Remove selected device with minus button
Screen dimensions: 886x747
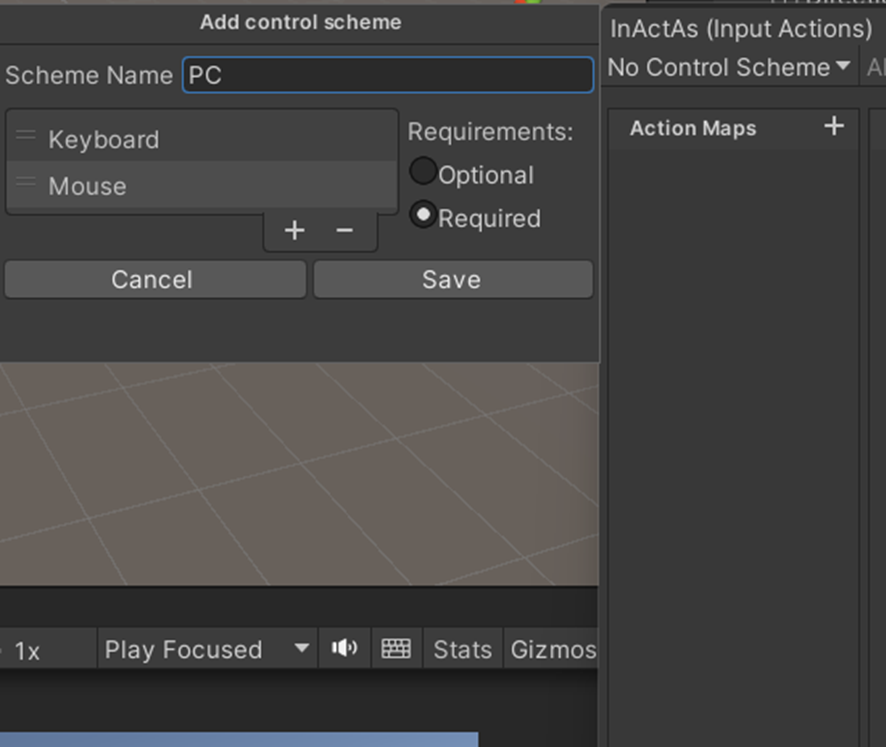coord(344,230)
